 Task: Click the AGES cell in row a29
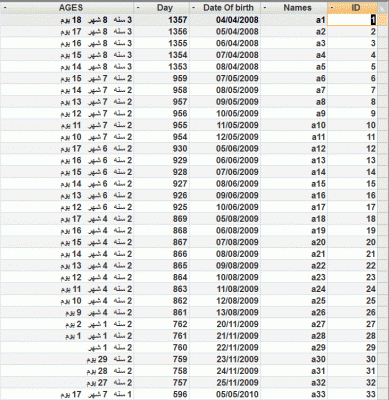pyautogui.click(x=67, y=347)
